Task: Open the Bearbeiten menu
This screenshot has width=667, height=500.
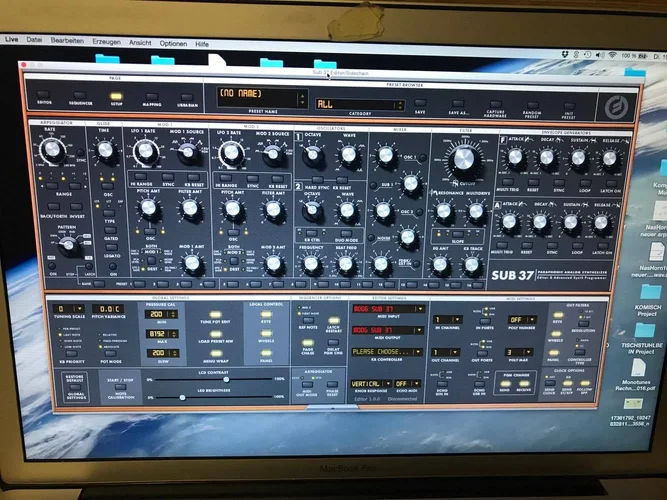Action: 67,40
